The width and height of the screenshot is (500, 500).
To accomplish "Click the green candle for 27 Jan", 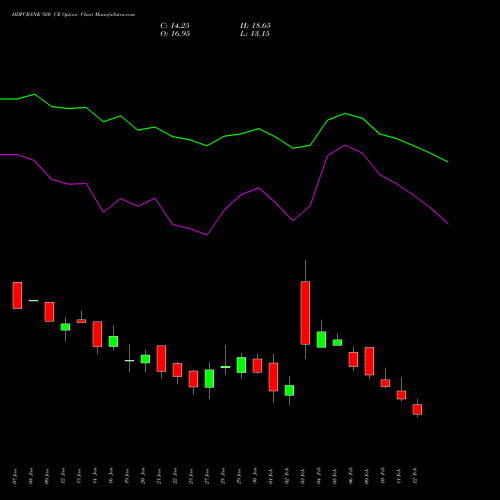I will pos(209,378).
